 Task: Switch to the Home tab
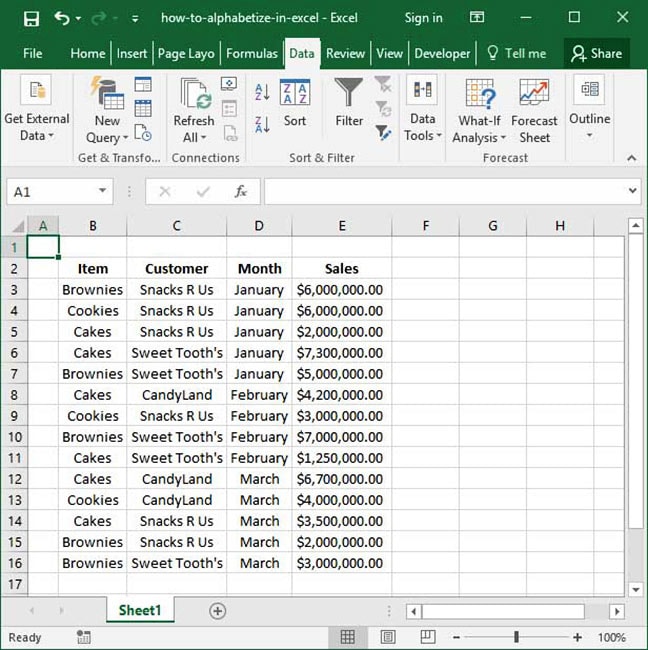[x=87, y=53]
